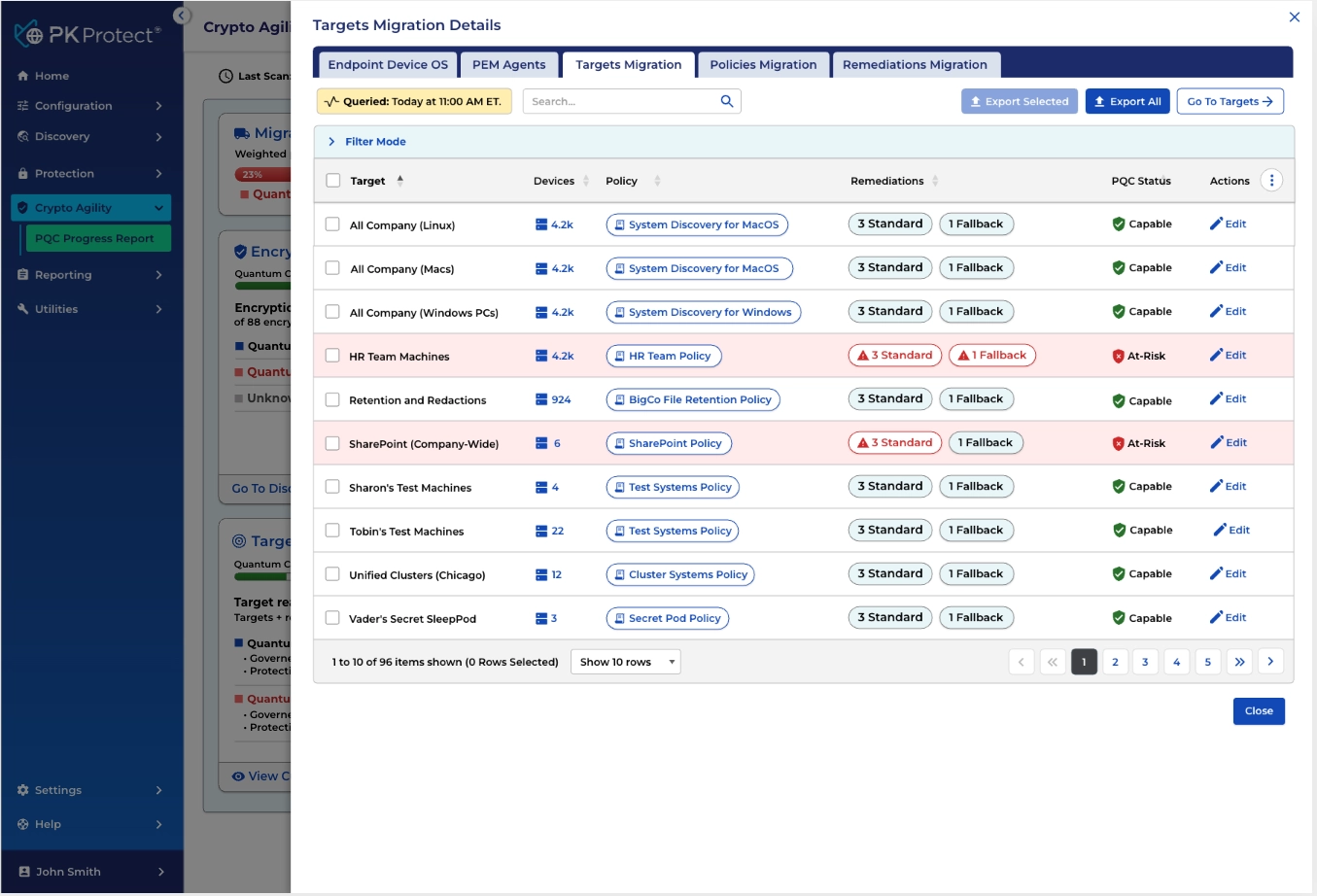Check the All Company (Linux) checkbox
This screenshot has width=1317, height=896.
332,224
